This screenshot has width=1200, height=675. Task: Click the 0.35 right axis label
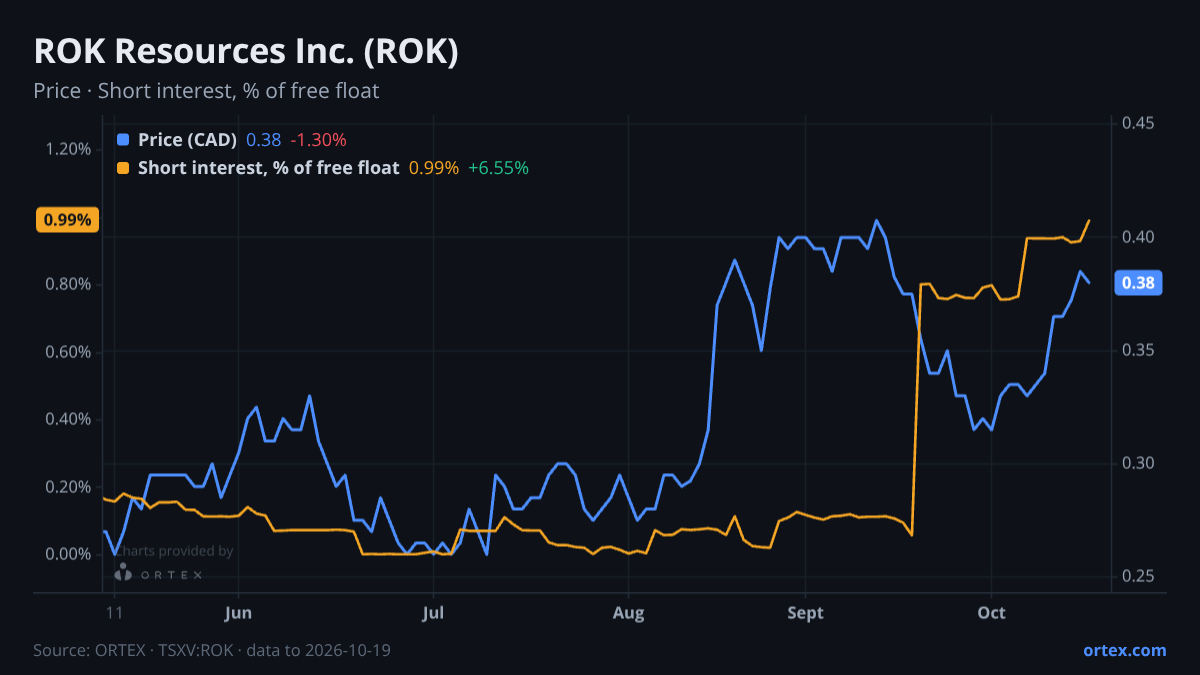(1138, 350)
